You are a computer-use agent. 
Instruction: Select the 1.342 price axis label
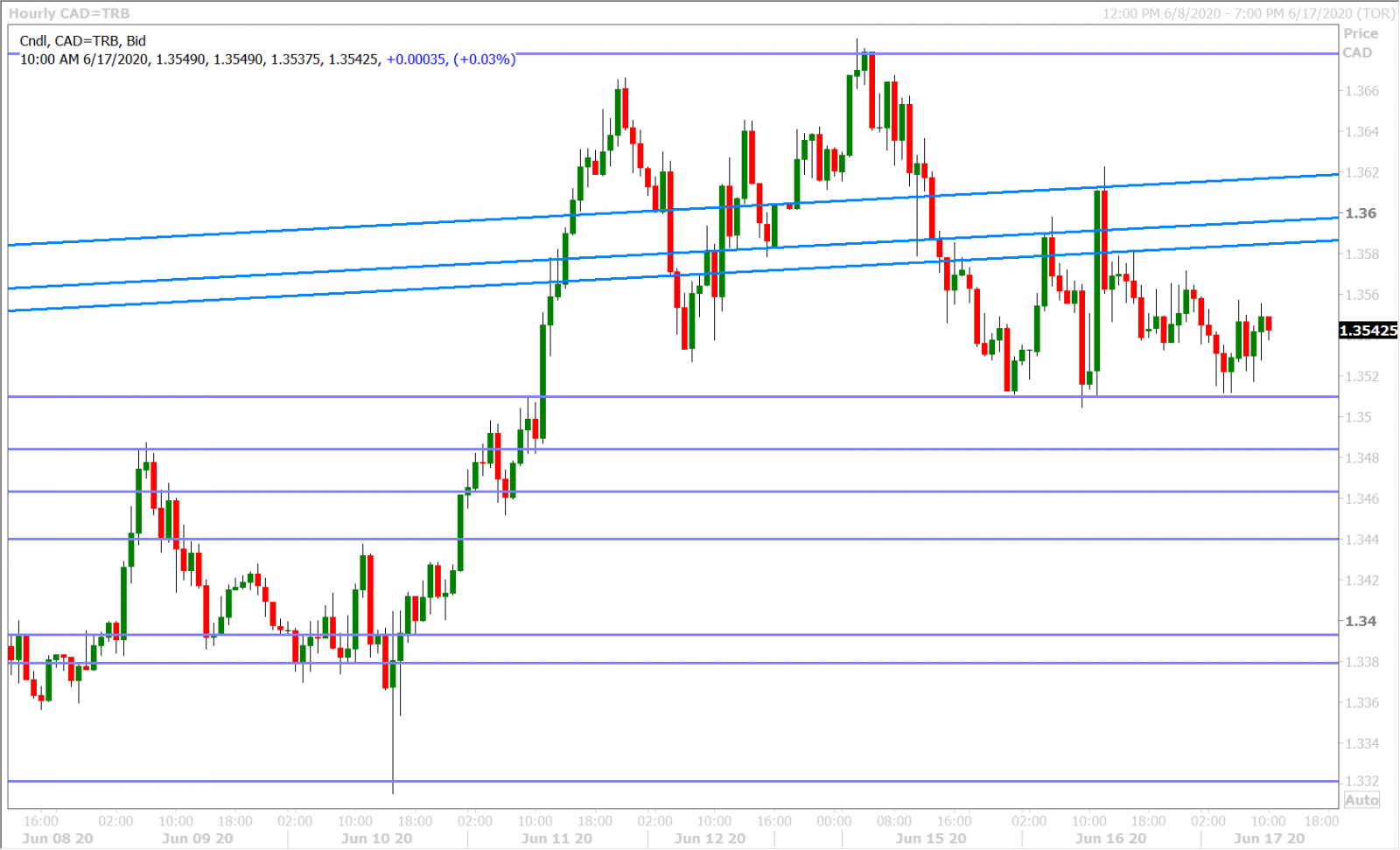tap(1361, 581)
